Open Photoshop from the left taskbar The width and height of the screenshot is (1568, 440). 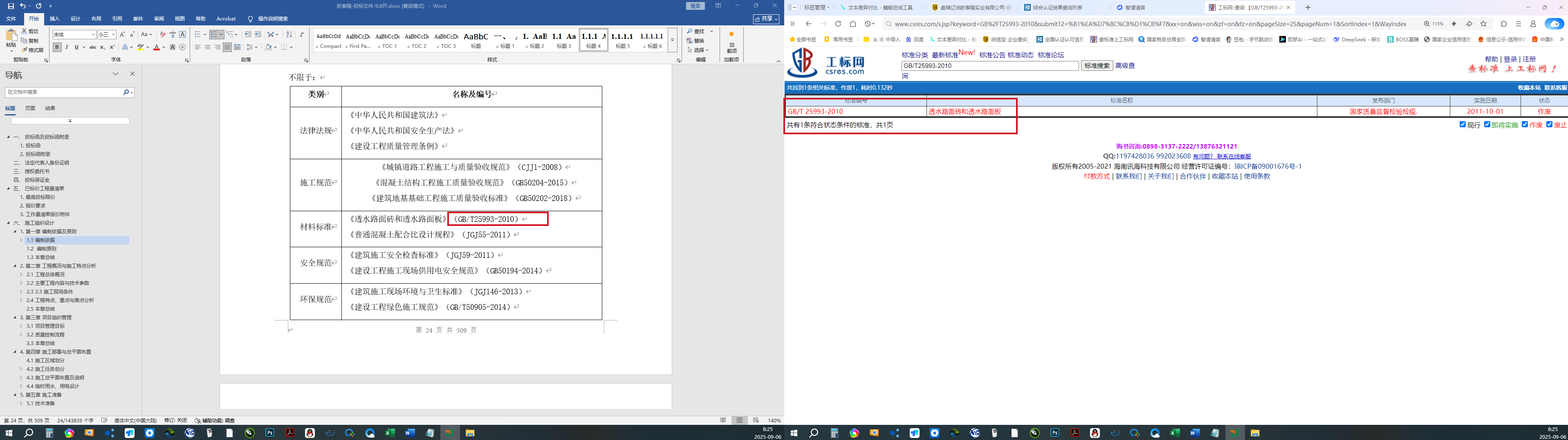(x=270, y=433)
